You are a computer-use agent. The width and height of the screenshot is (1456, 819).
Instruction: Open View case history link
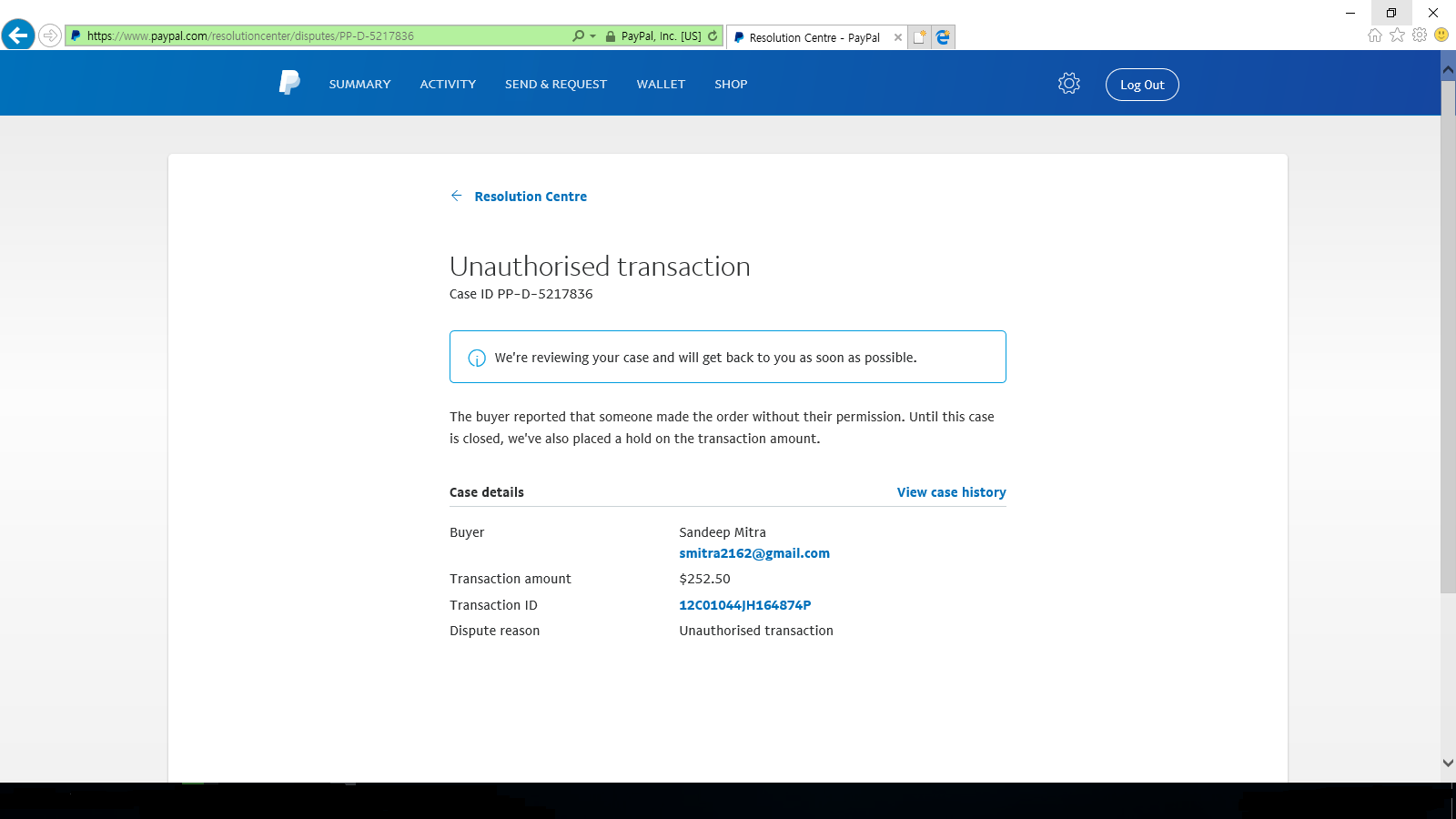(x=951, y=492)
